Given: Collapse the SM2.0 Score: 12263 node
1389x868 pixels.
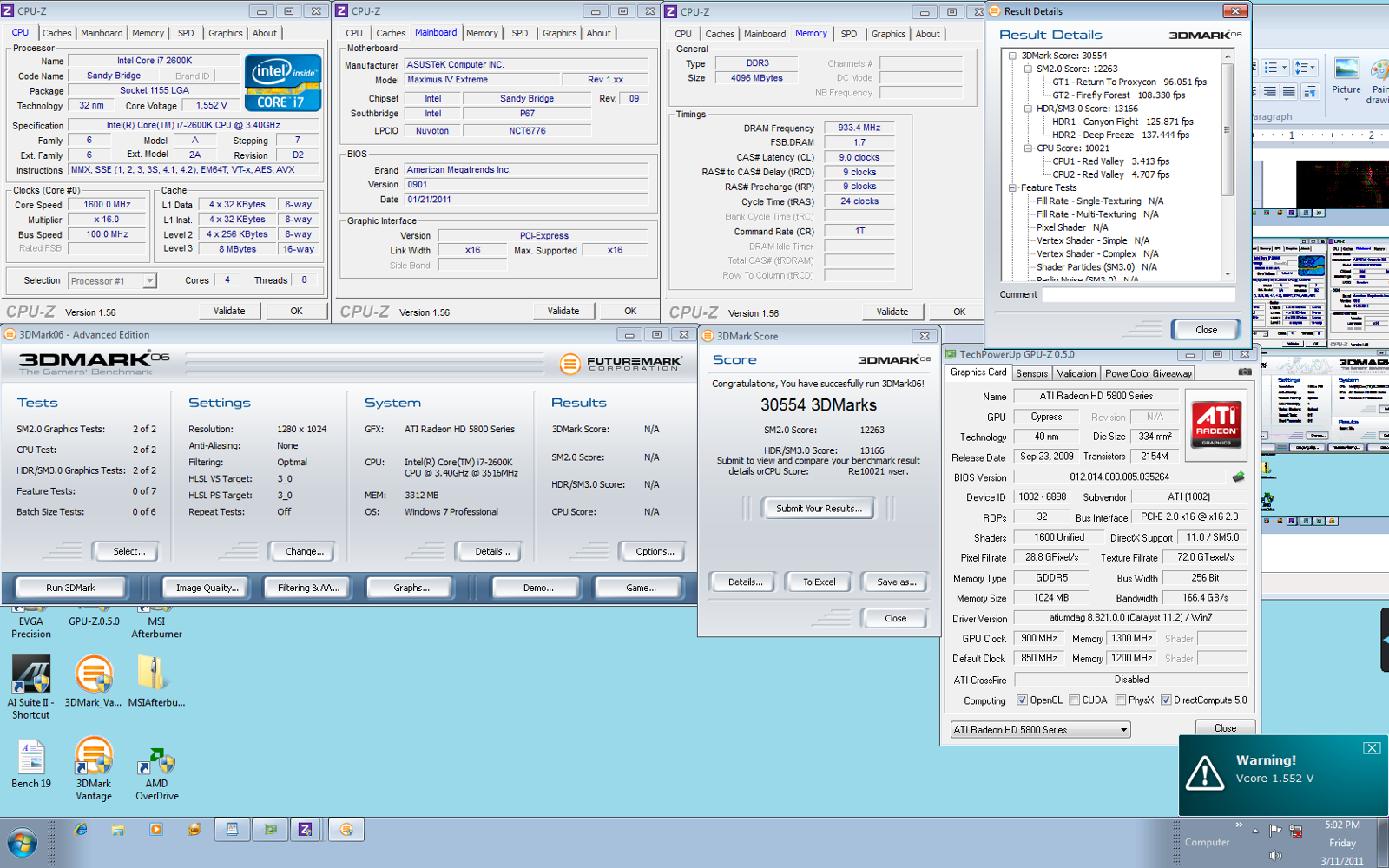Looking at the screenshot, I should point(1028,69).
